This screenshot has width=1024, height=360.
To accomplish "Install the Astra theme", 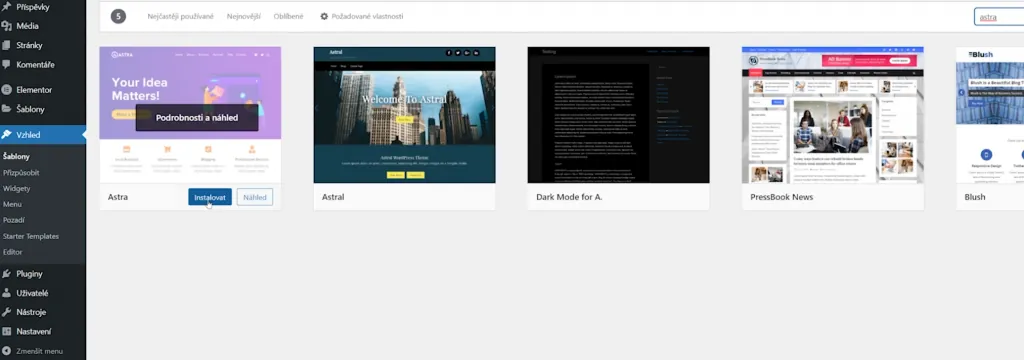I will coord(210,197).
